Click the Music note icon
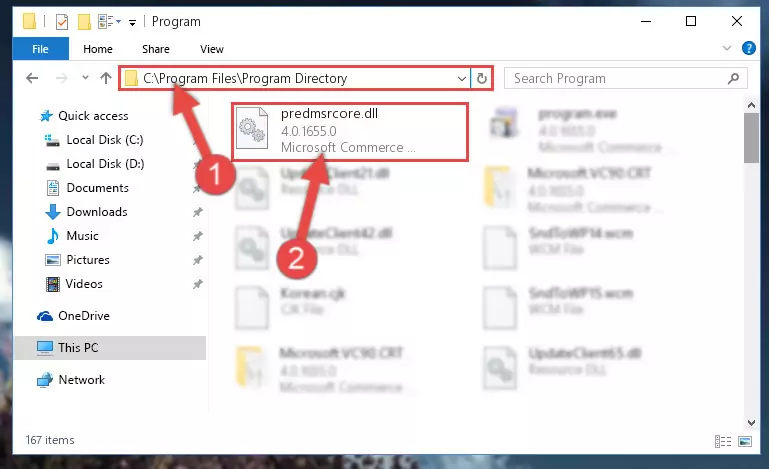This screenshot has width=769, height=469. pyautogui.click(x=52, y=236)
